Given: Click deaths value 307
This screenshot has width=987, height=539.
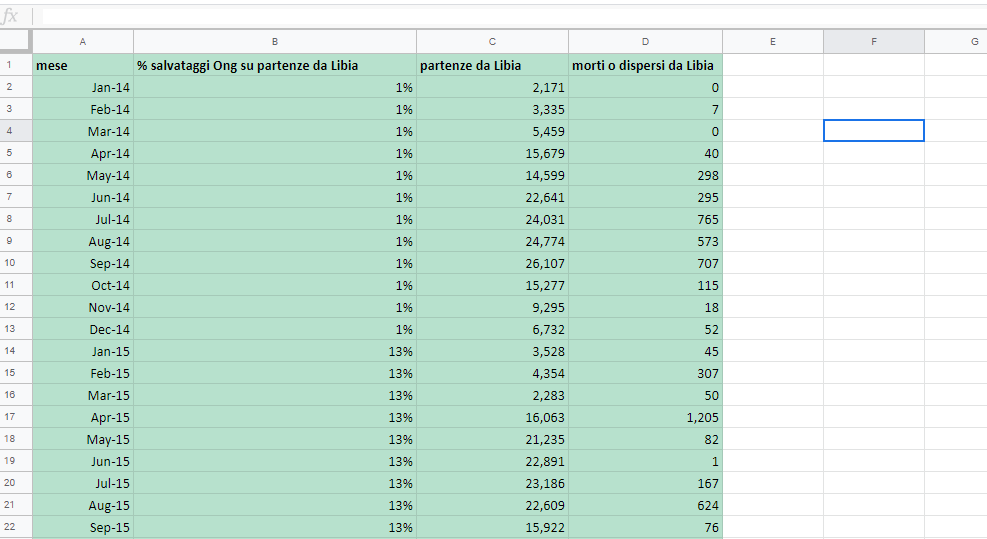Looking at the screenshot, I should 645,373.
